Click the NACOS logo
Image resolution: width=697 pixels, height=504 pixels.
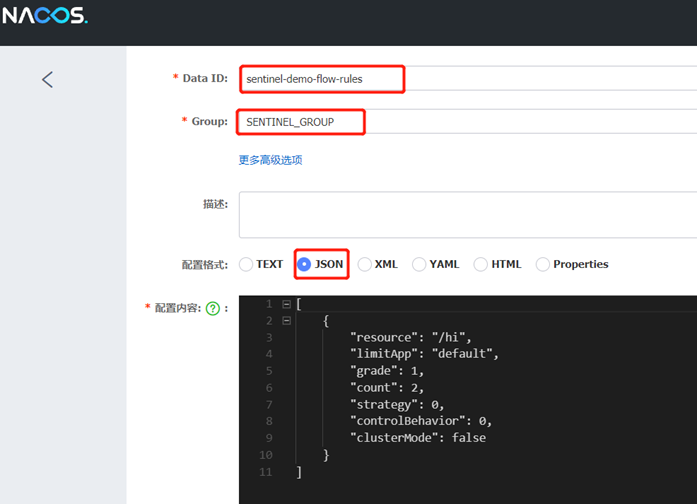(45, 16)
